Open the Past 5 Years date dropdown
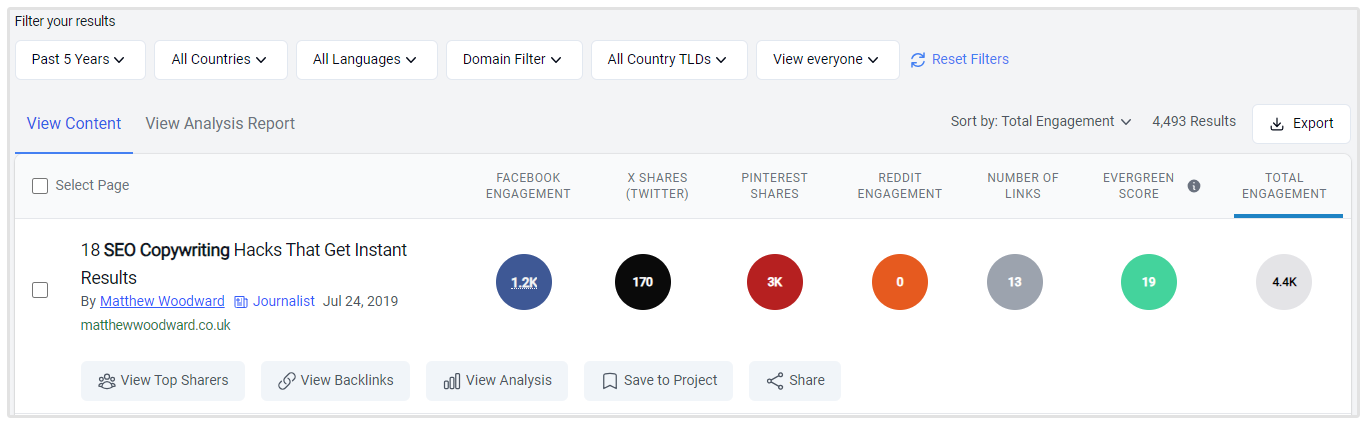Screen dimensions: 1367x425 tap(80, 60)
